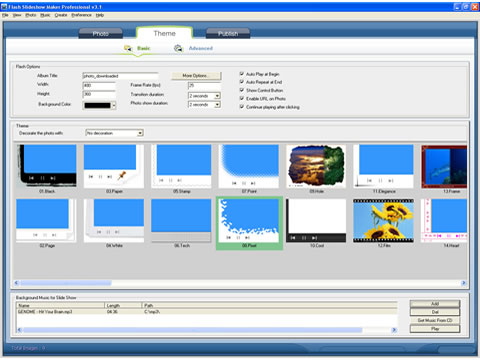Select the 10.Cool theme thumbnail

click(316, 220)
